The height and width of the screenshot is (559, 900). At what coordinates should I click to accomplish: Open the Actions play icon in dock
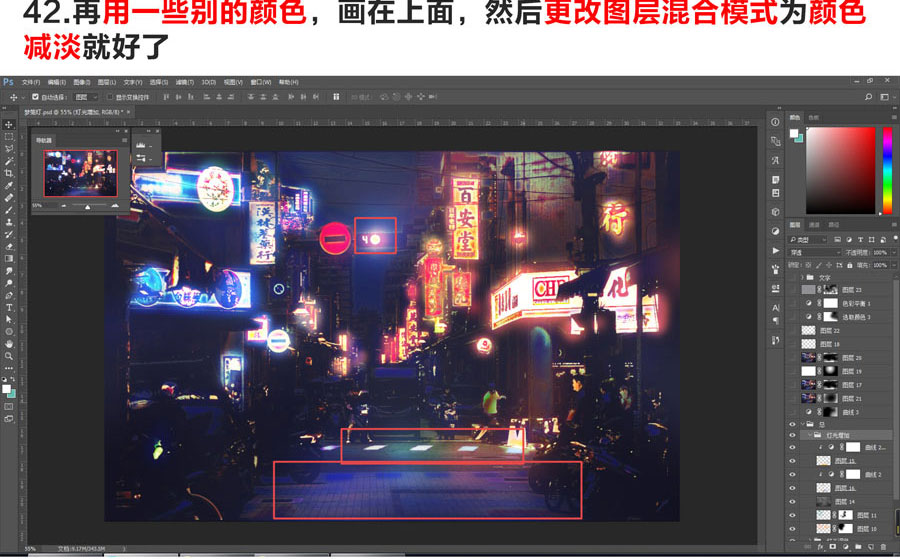click(x=775, y=250)
